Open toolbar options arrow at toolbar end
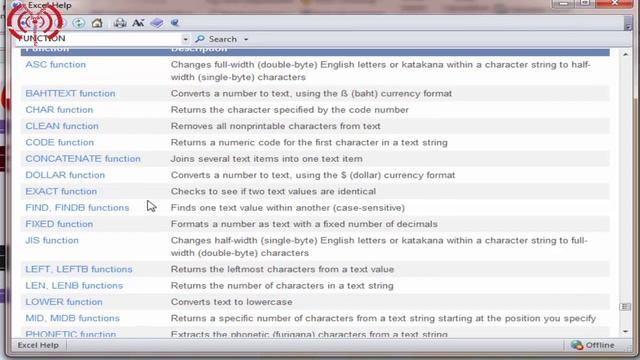 (x=628, y=25)
